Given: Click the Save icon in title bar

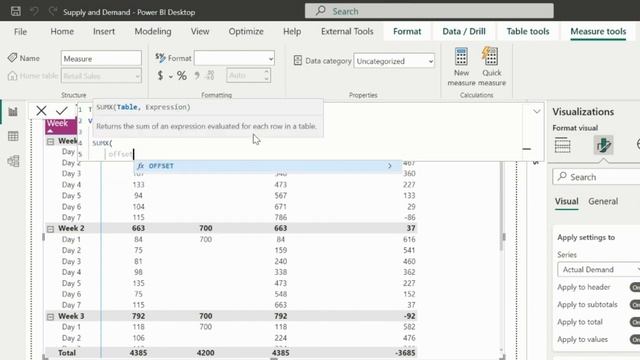Looking at the screenshot, I should (16, 11).
